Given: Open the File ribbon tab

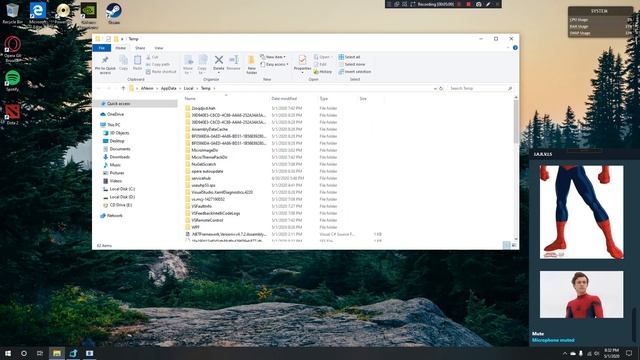Looking at the screenshot, I should tap(102, 48).
